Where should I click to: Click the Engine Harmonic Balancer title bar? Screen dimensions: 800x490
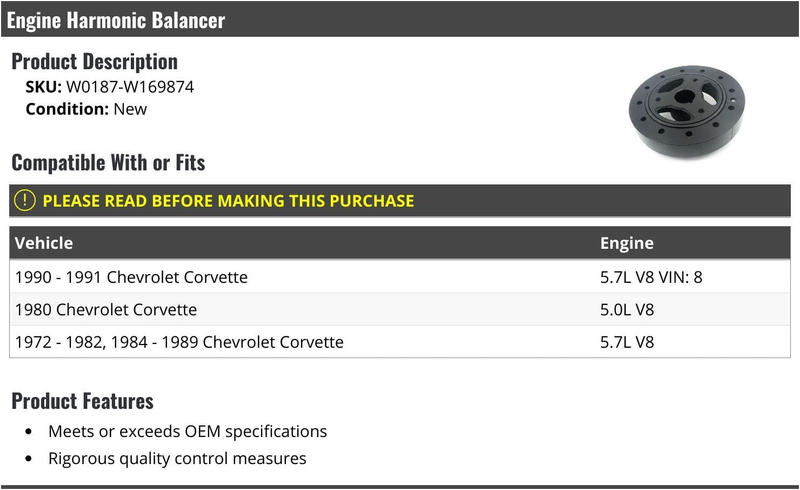[x=400, y=20]
